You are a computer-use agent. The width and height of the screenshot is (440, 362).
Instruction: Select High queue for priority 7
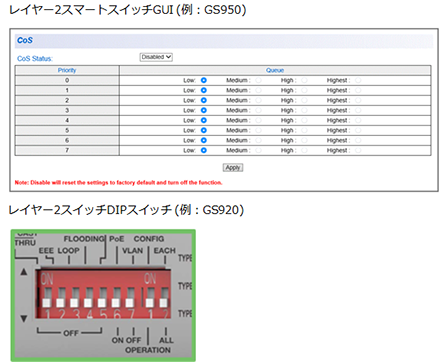(304, 150)
